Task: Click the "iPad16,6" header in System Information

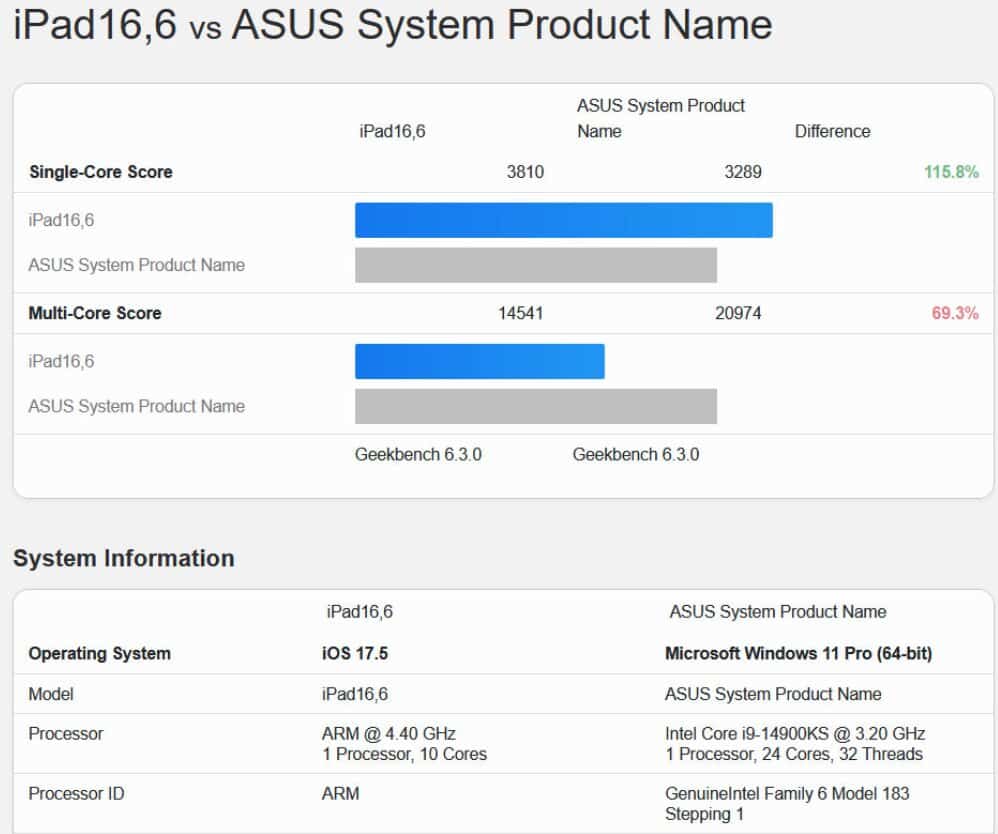Action: (x=360, y=612)
